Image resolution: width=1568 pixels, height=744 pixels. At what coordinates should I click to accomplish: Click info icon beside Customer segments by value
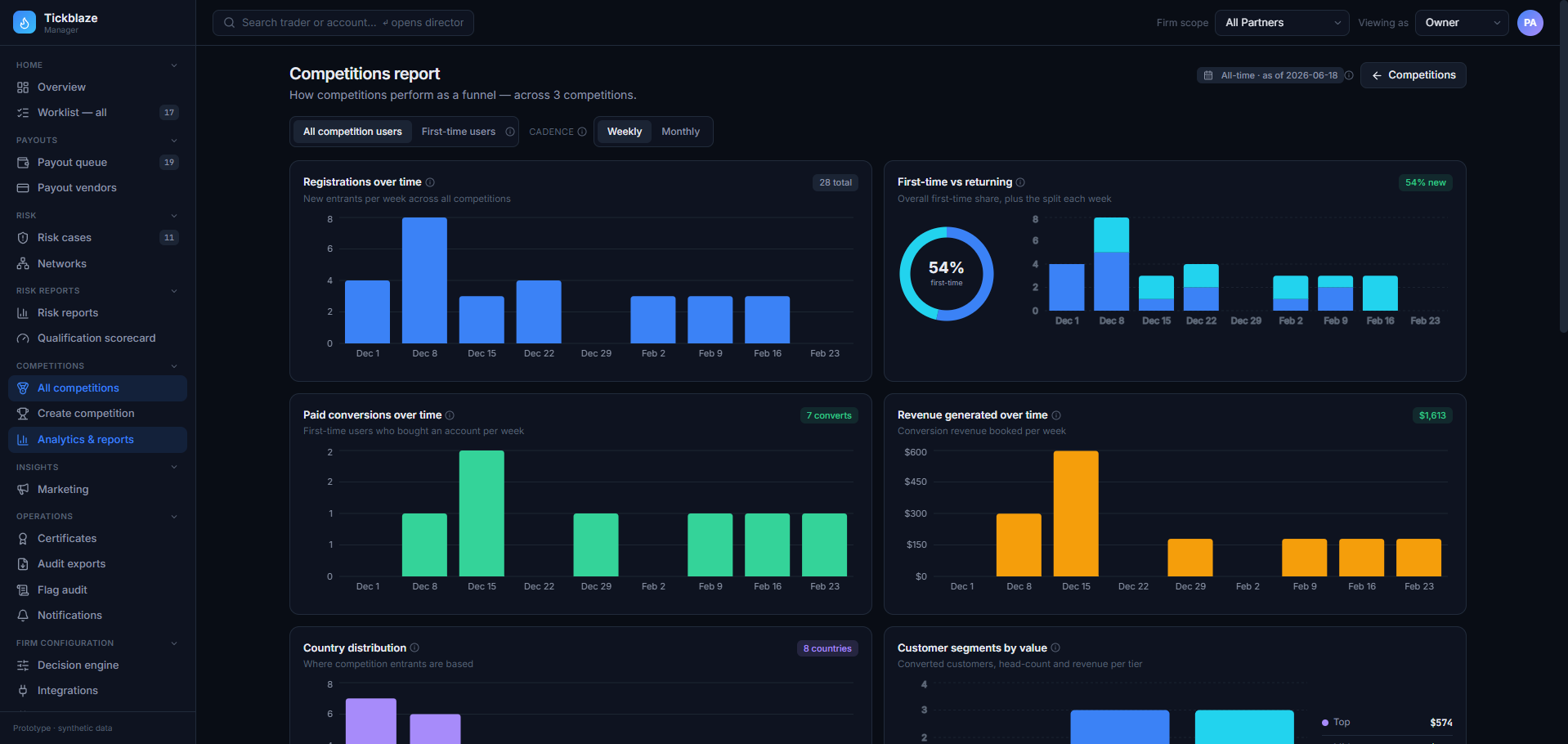[x=1055, y=648]
